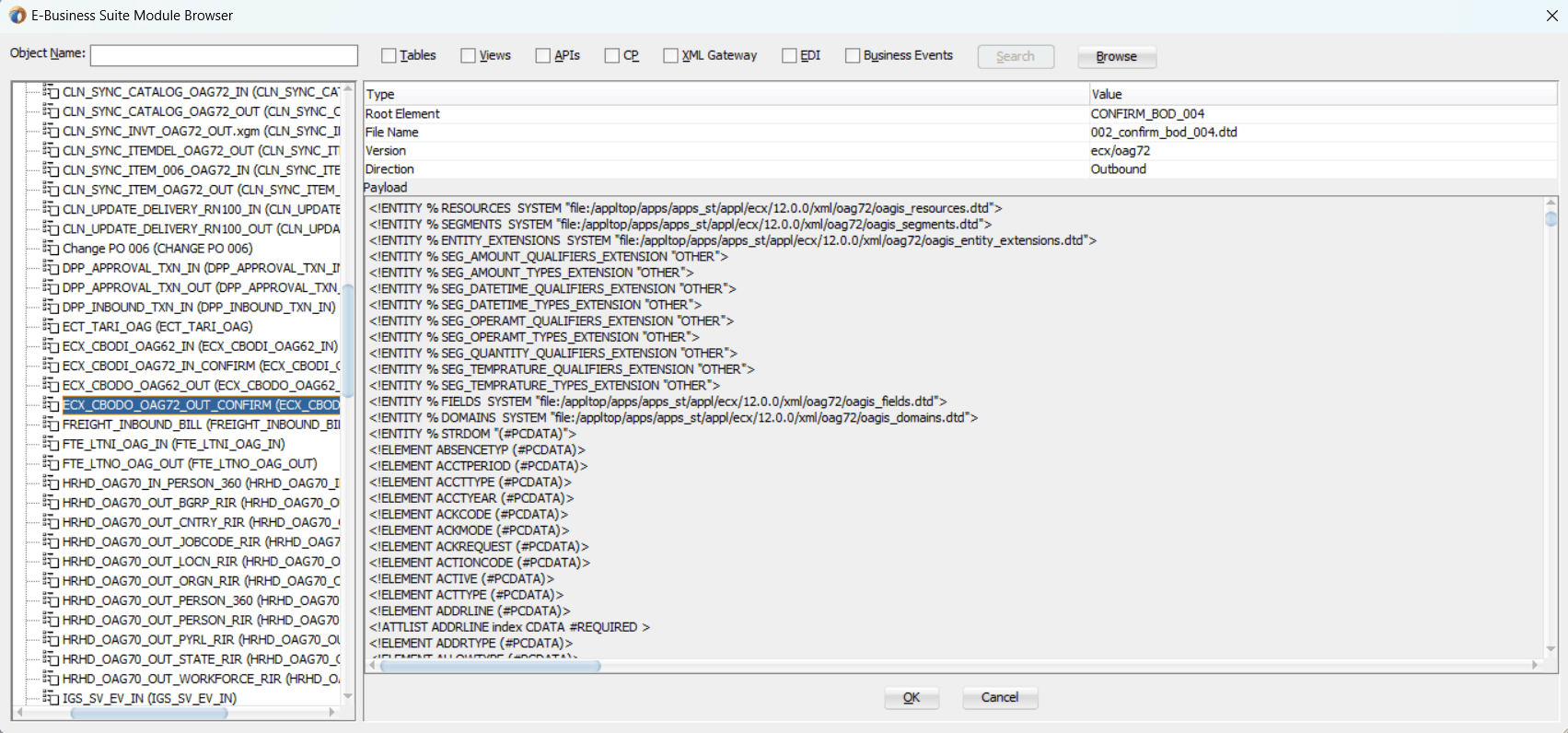Click the icon beside HRHD_OAG70_OUT_CNTRY_RIR

(52, 522)
